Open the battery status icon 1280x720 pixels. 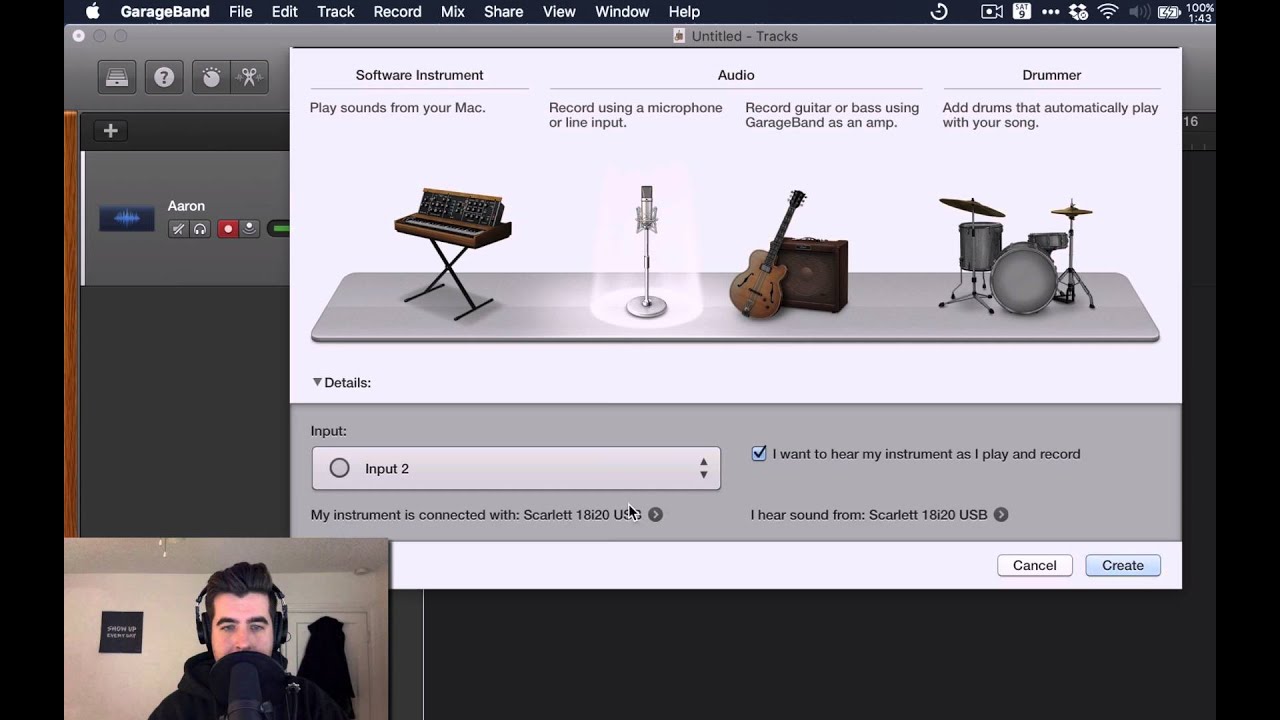1169,12
